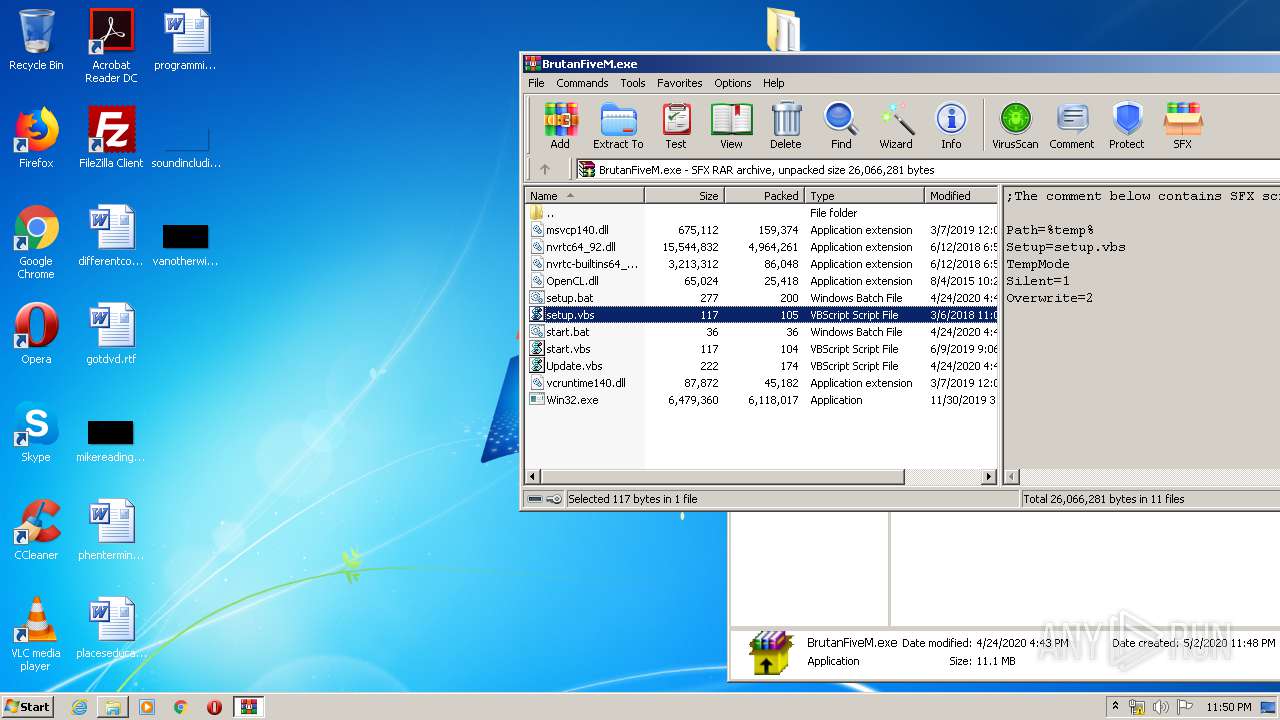This screenshot has height=720, width=1280.
Task: Click the Windows Start button
Action: (x=28, y=706)
